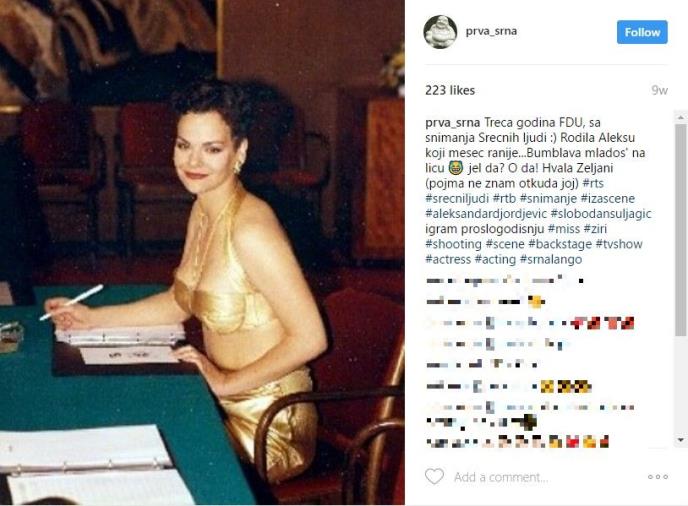Image resolution: width=688 pixels, height=506 pixels.
Task: Open the #tvshow hashtag
Action: (x=619, y=244)
